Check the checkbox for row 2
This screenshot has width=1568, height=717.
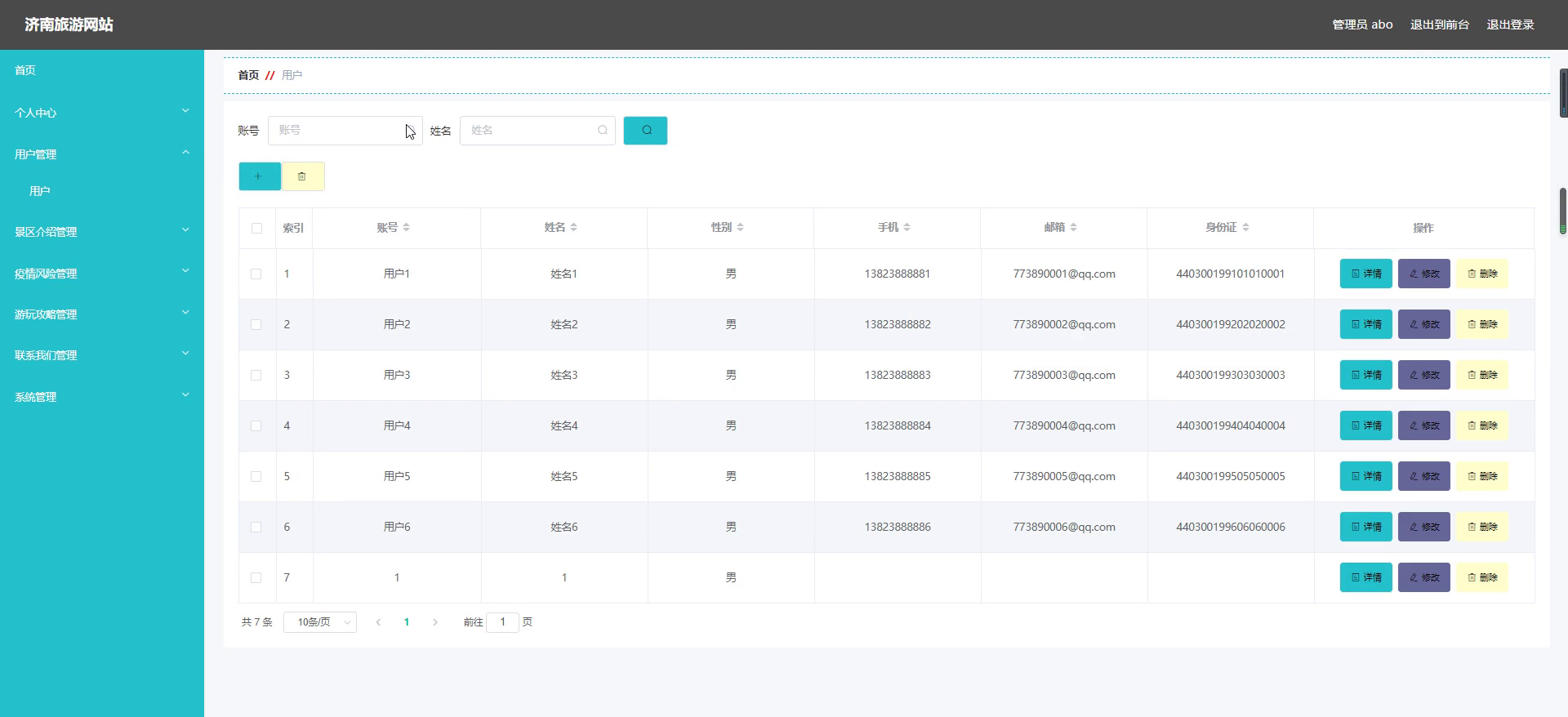256,324
